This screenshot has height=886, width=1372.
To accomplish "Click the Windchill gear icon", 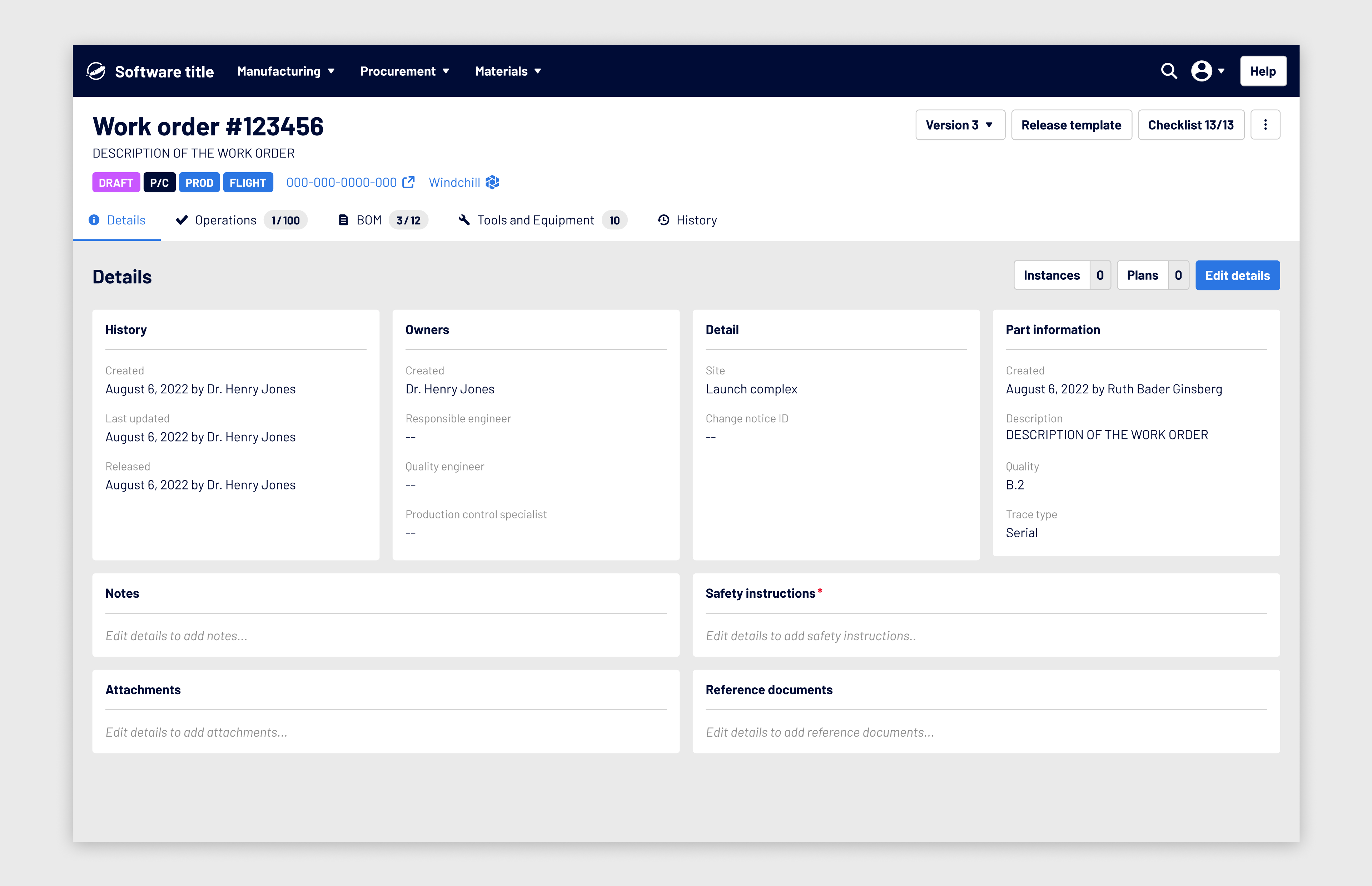I will point(492,182).
